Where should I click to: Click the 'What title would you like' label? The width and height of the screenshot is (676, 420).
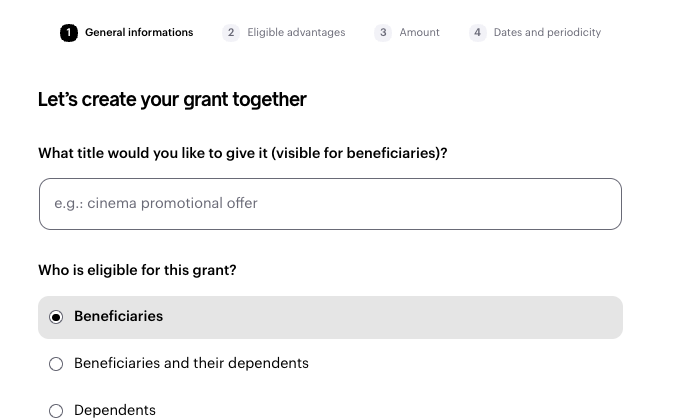coord(242,153)
